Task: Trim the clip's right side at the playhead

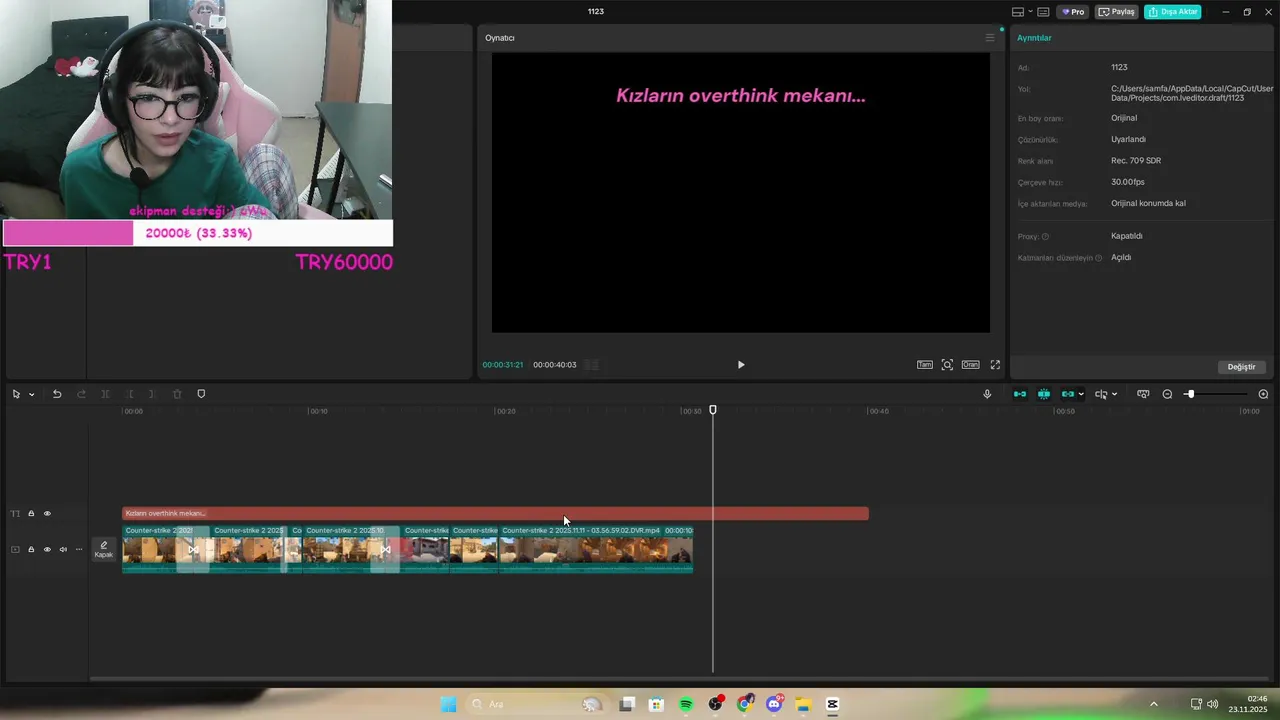Action: (152, 394)
